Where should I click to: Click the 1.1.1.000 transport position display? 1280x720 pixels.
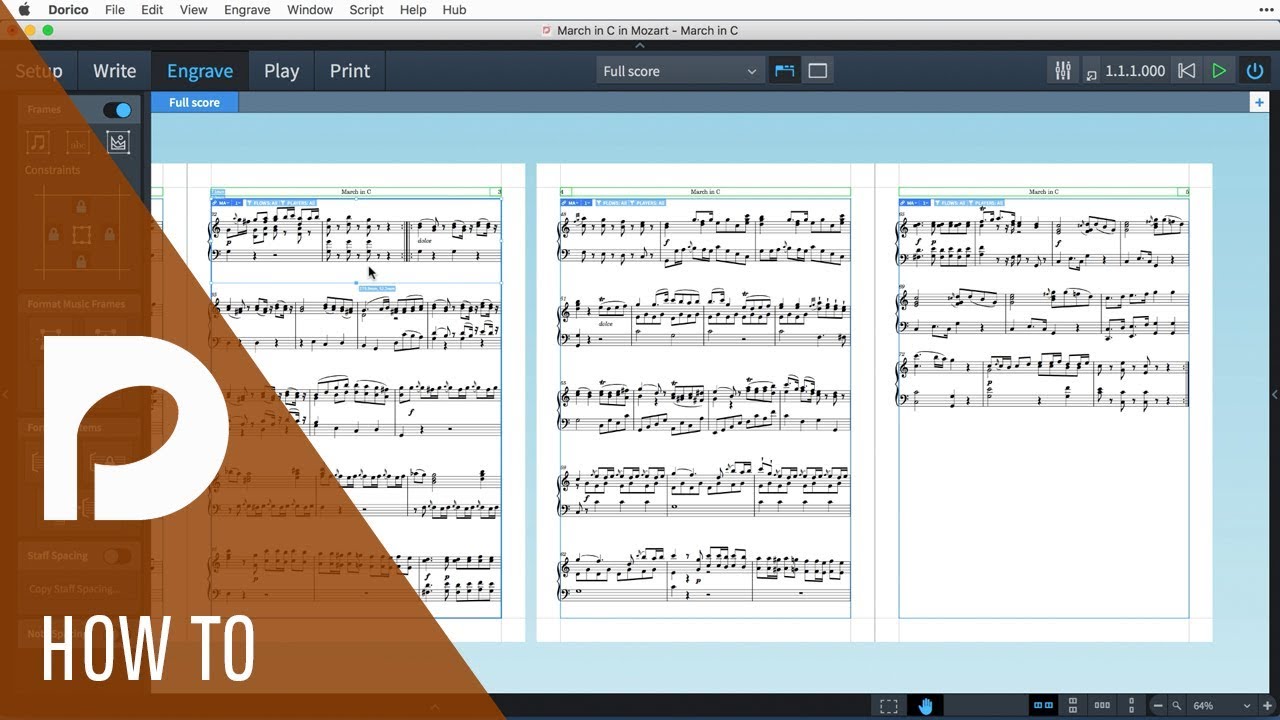[1135, 71]
